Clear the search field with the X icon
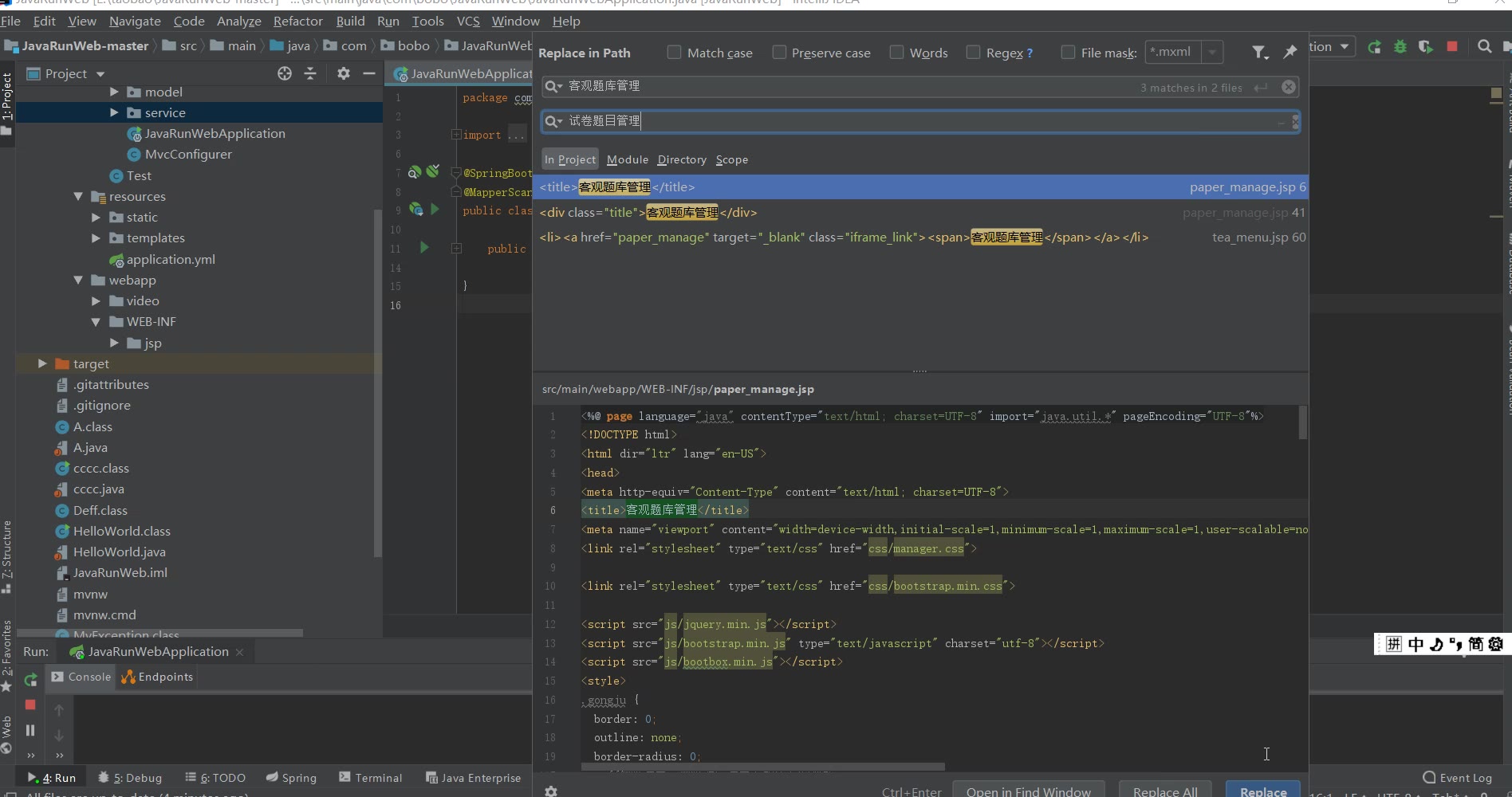1512x797 pixels. point(1289,87)
